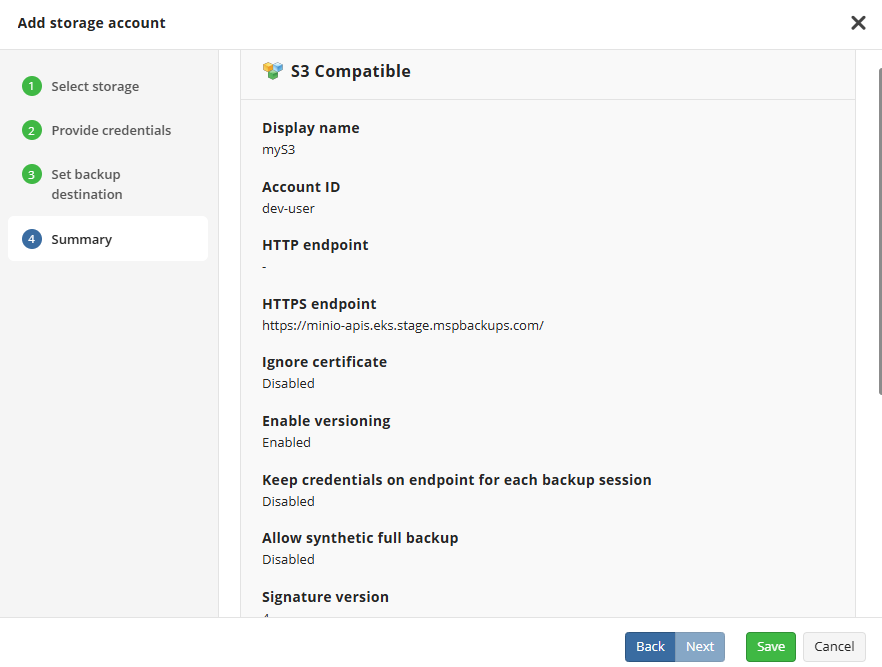Click the step 1 green circle icon
This screenshot has height=667, width=882.
pos(32,86)
